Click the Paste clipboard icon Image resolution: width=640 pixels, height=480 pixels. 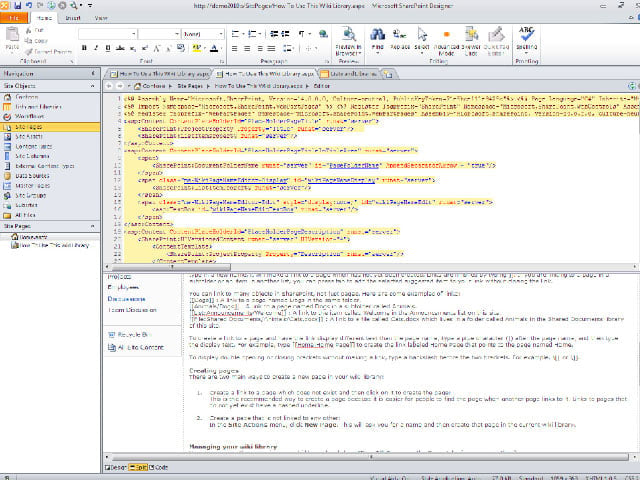pyautogui.click(x=12, y=39)
